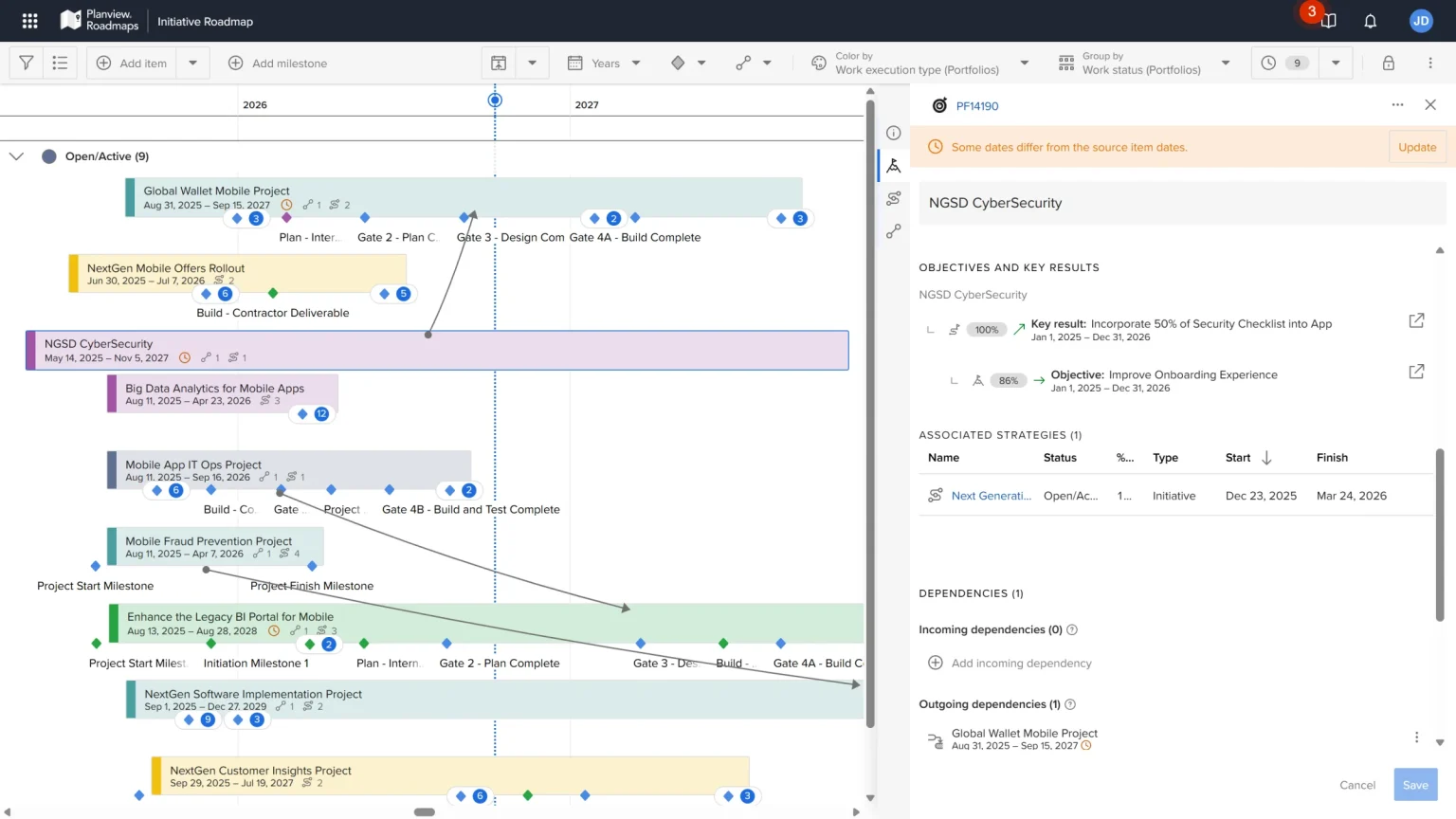Open the filter icon in toolbar
This screenshot has height=819, width=1456.
pos(27,64)
